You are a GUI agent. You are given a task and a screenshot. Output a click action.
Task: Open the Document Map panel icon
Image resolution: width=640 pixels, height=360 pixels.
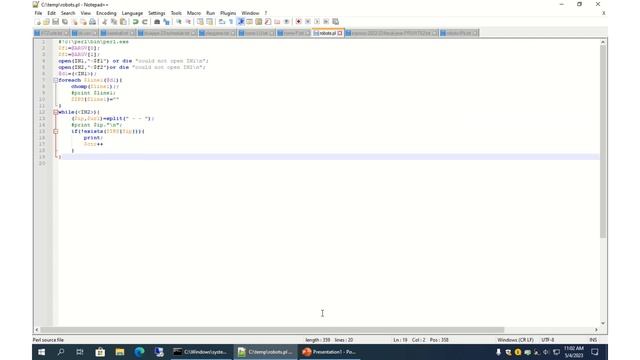pos(259,22)
